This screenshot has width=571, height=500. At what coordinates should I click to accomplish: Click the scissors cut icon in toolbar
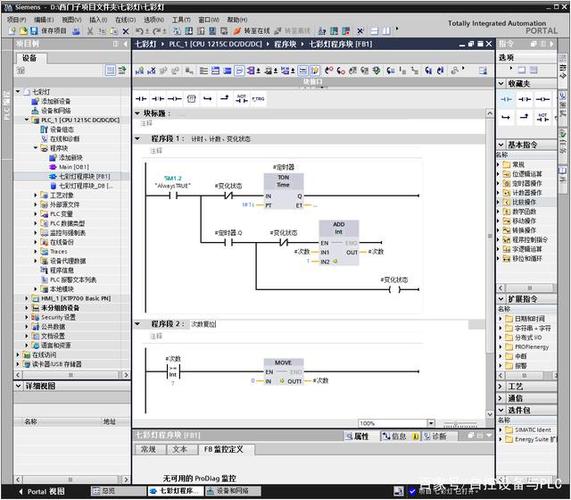click(90, 31)
